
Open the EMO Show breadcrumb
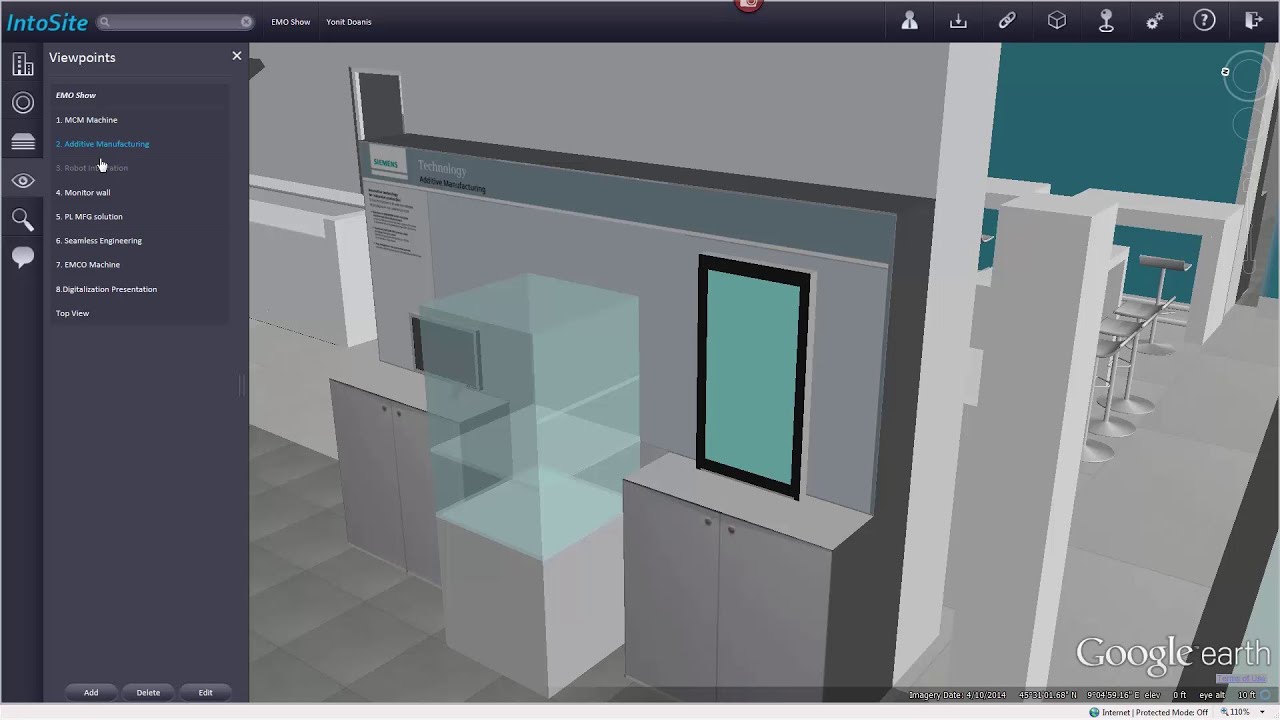[x=291, y=22]
